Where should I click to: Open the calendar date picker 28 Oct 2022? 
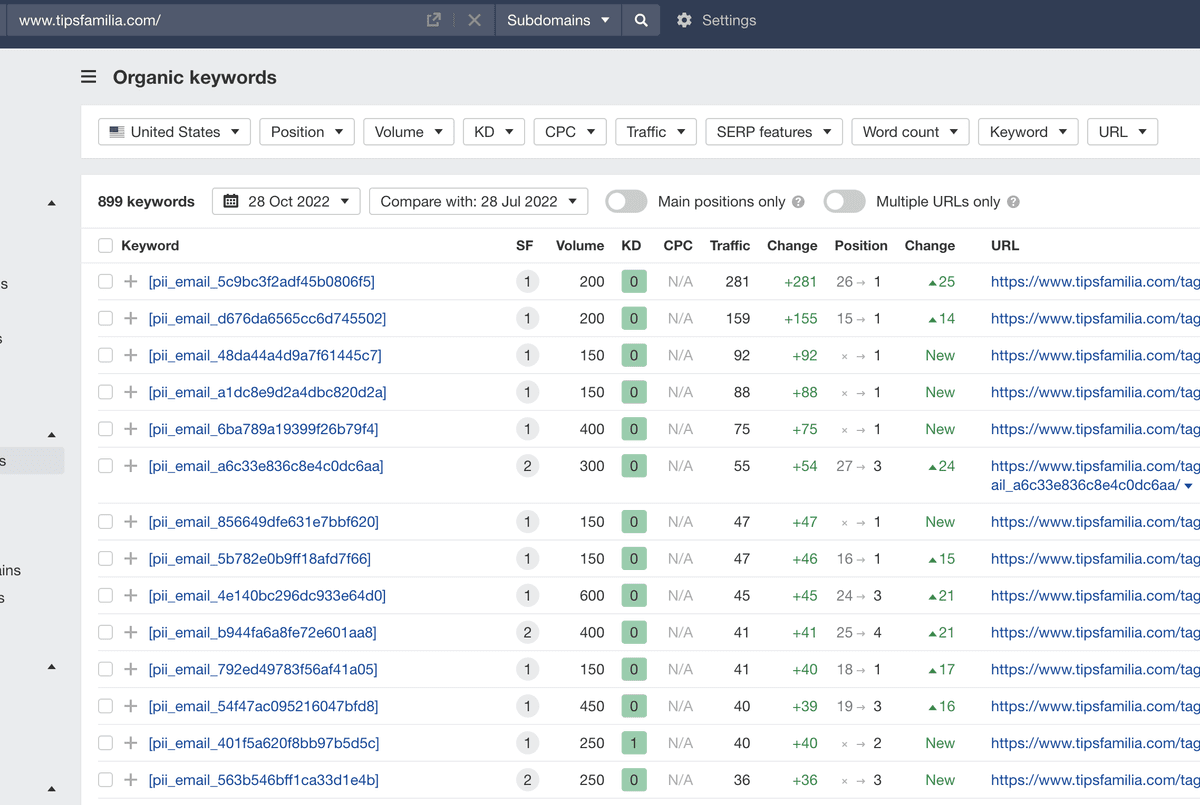click(286, 201)
